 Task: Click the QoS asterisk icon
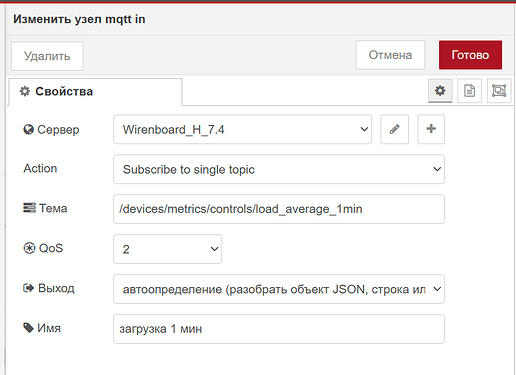point(29,248)
